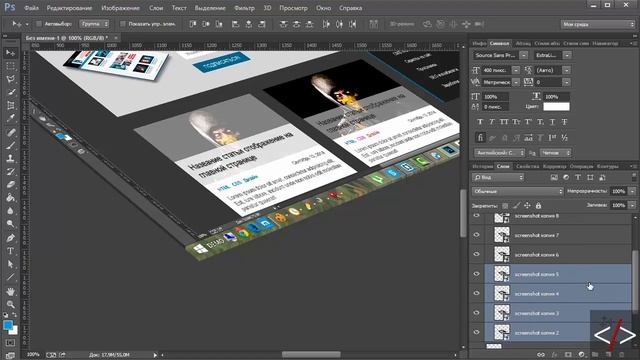
Task: Select the Eraser tool
Action: coord(11,184)
